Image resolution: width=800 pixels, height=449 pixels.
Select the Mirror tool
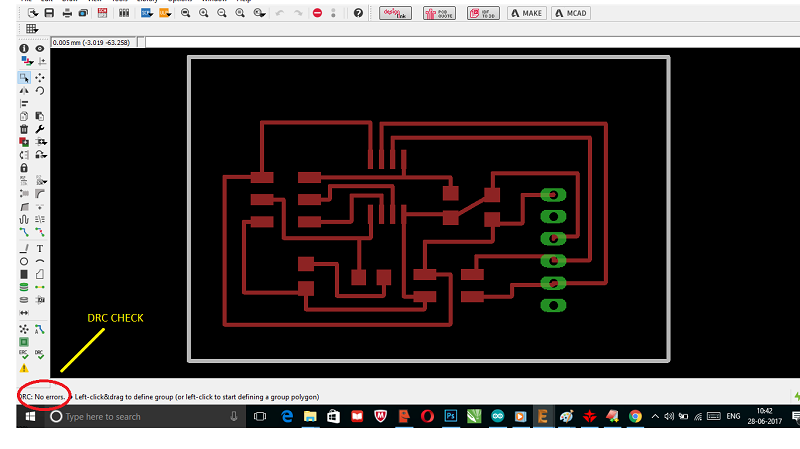point(24,91)
